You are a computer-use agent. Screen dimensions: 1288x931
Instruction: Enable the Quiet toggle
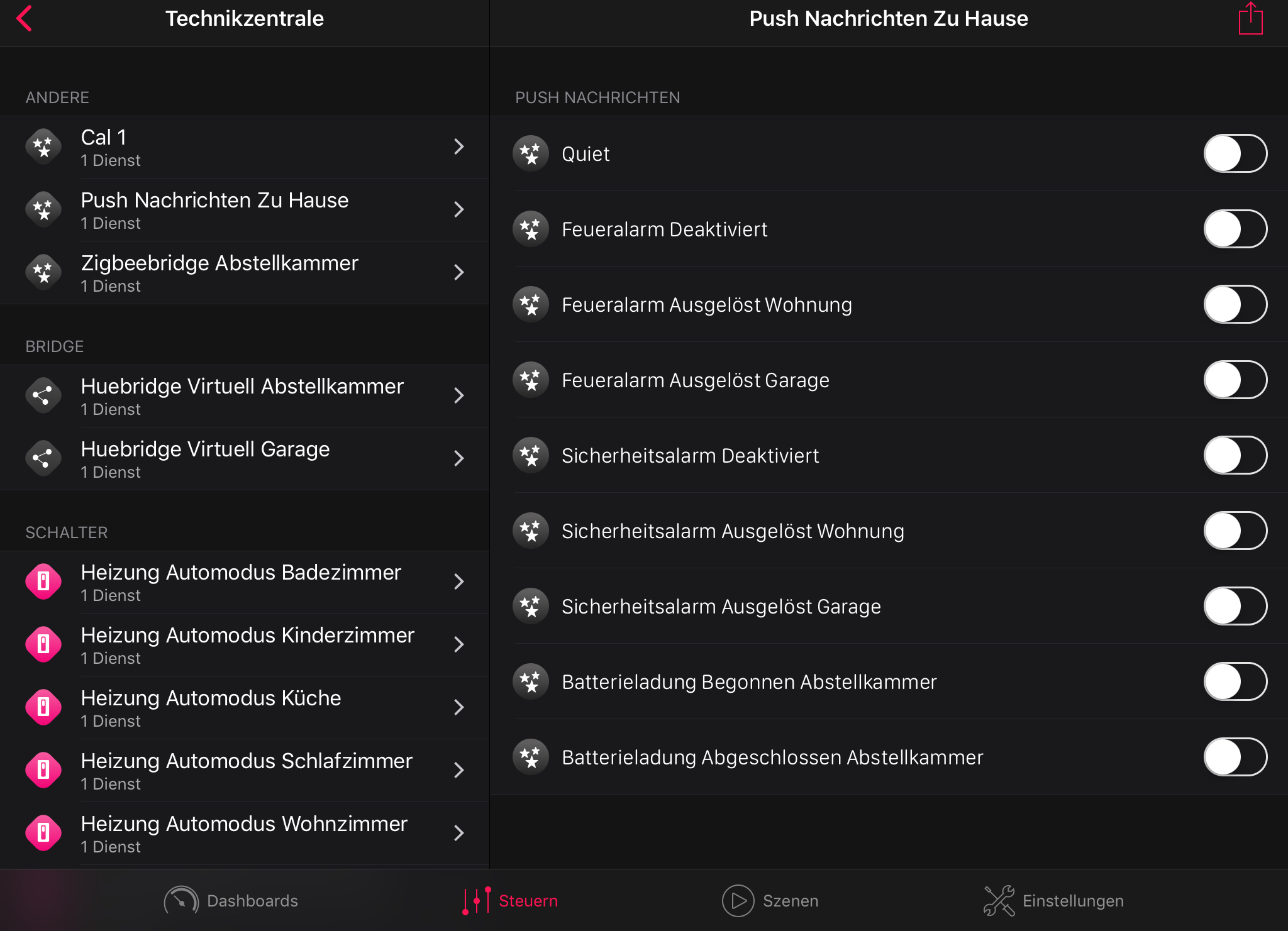coord(1235,154)
